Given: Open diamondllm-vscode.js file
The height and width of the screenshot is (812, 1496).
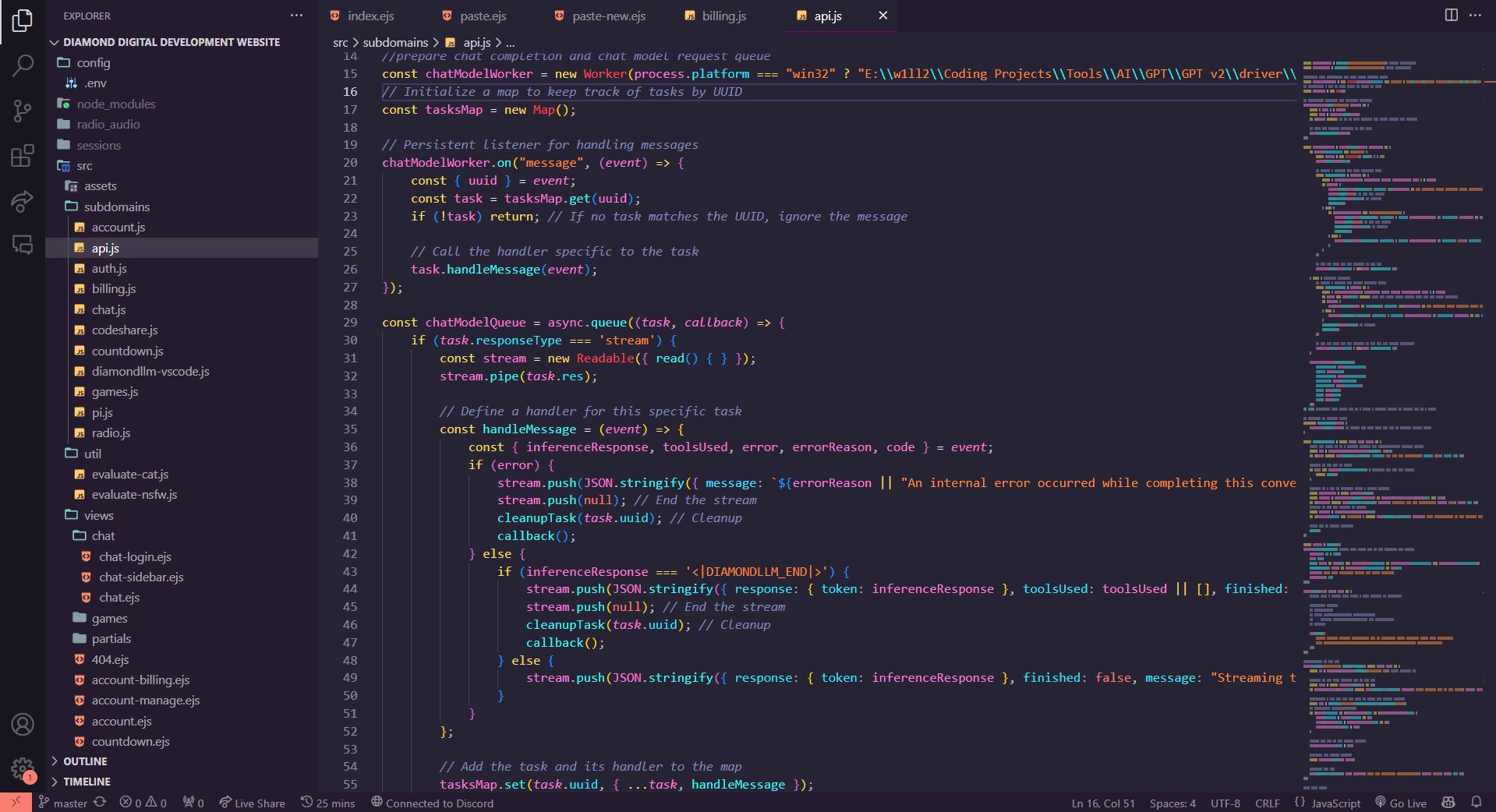Looking at the screenshot, I should click(x=150, y=371).
